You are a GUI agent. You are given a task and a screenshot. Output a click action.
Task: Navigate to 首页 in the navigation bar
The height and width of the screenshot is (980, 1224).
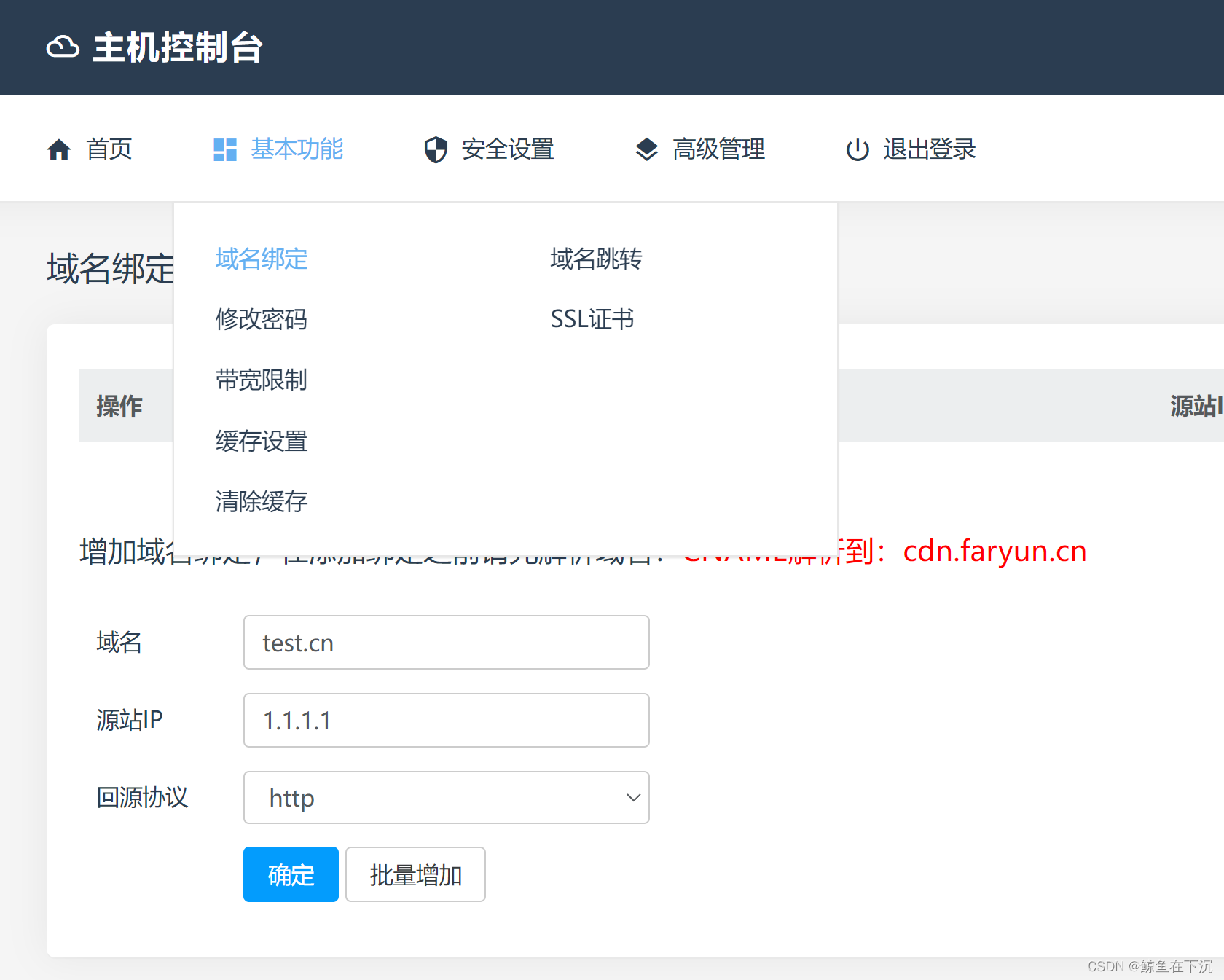109,149
